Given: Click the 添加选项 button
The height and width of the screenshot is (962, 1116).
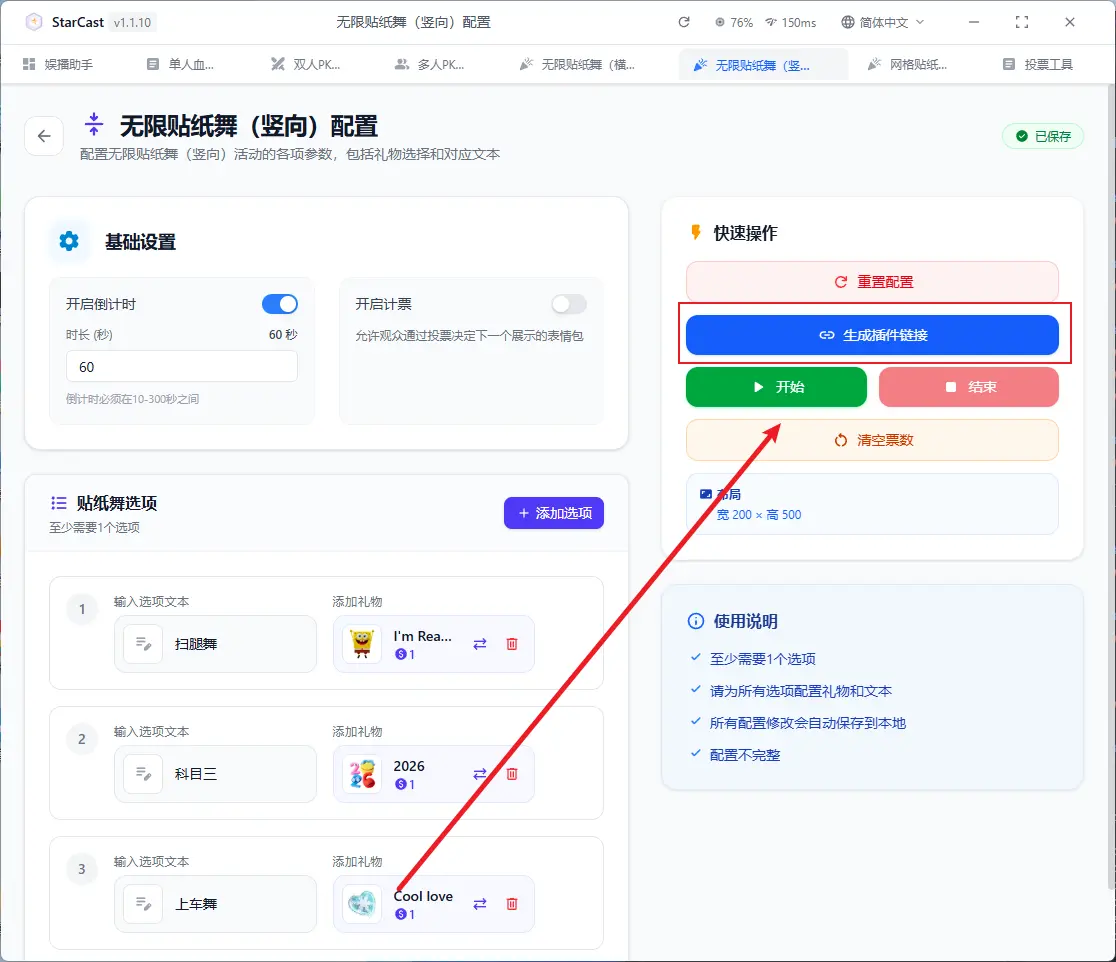Looking at the screenshot, I should [x=554, y=513].
